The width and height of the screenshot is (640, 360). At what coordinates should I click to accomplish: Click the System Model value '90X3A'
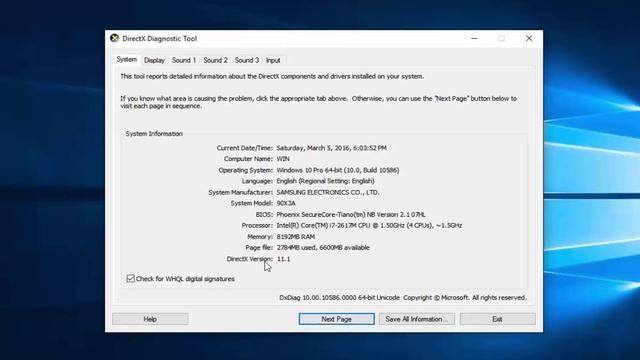coord(286,203)
